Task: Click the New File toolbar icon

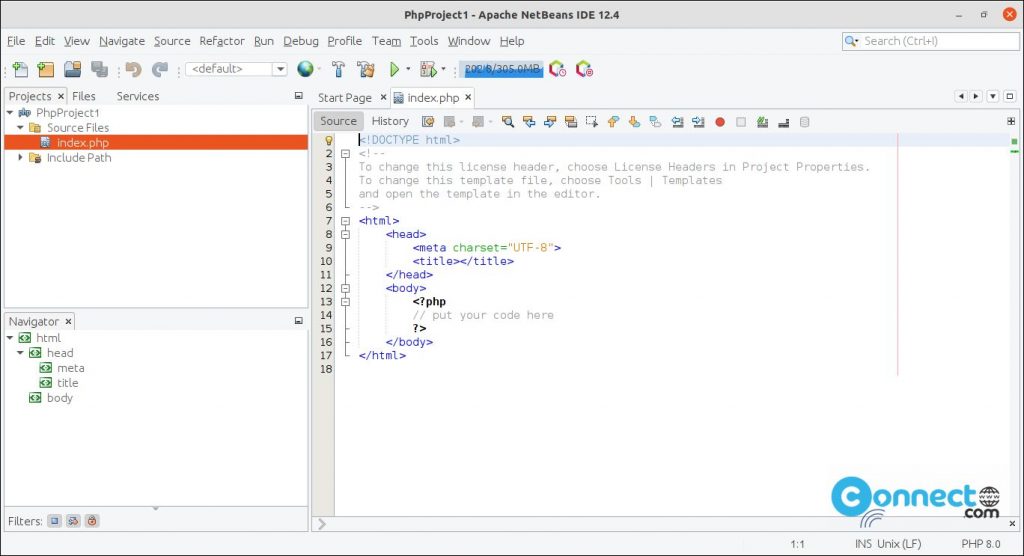Action: pos(20,69)
